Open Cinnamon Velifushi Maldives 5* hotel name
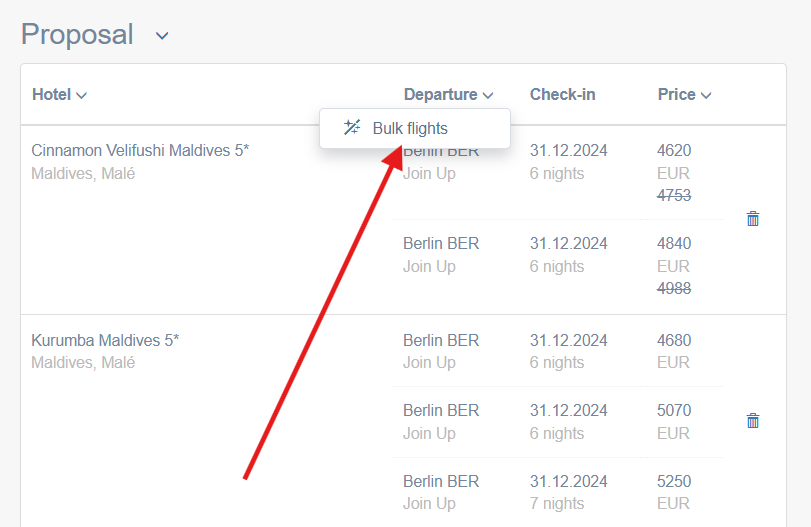811x527 pixels. (140, 151)
